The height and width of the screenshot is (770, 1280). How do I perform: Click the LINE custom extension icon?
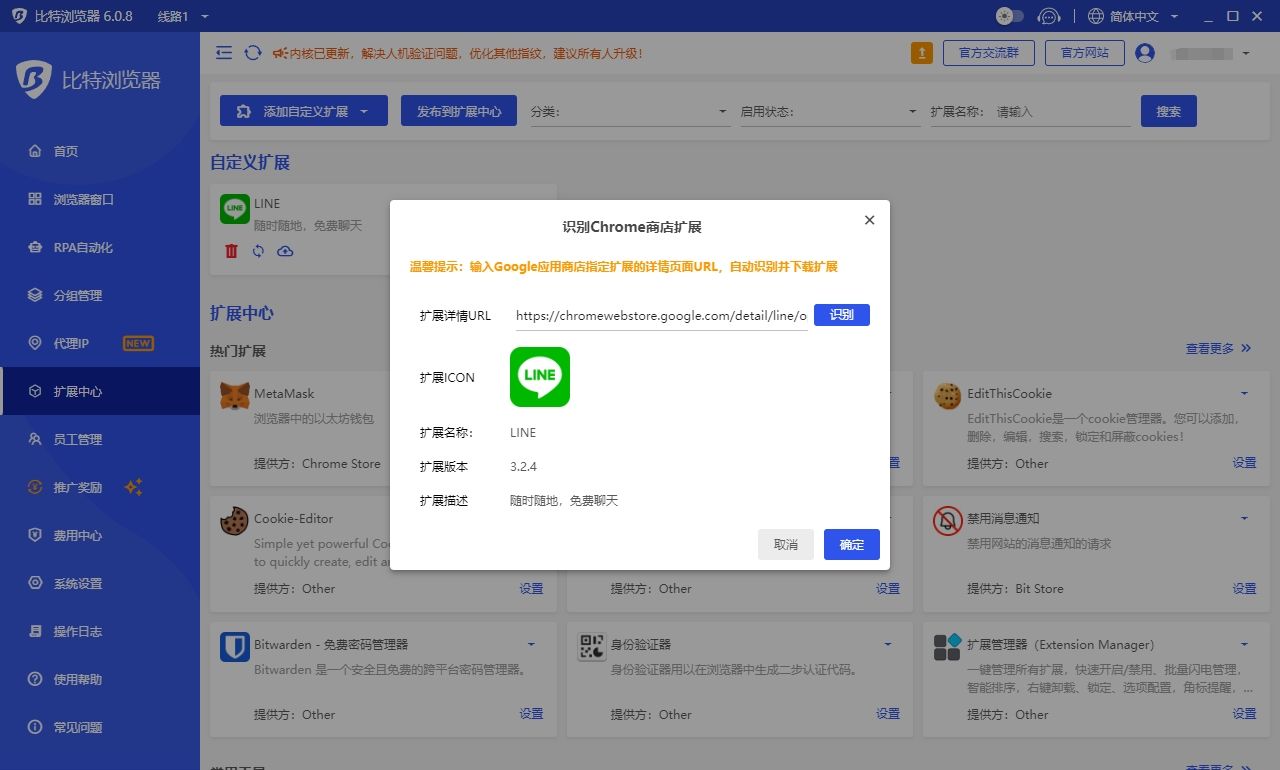point(235,209)
